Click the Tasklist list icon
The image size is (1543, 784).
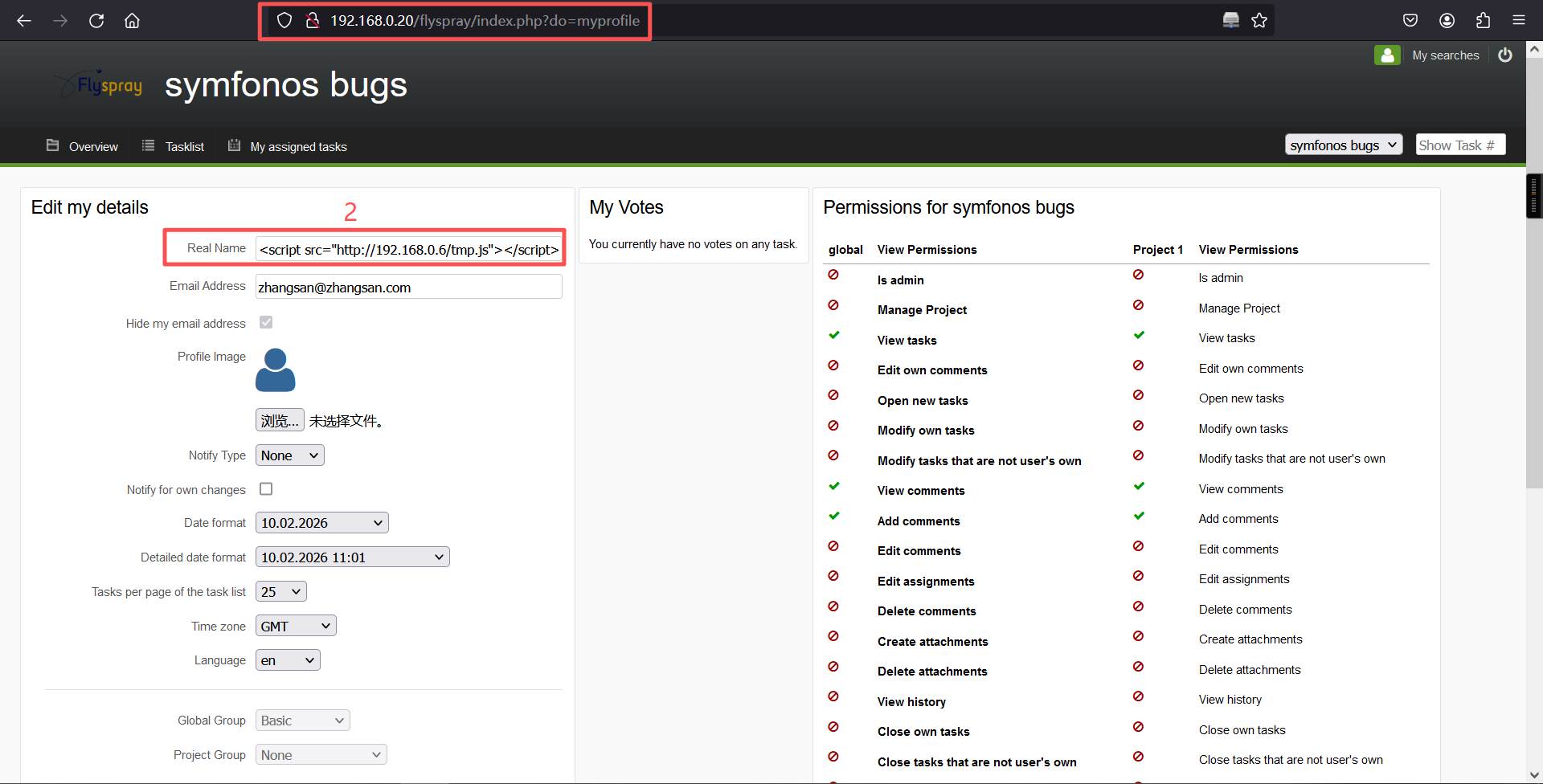pyautogui.click(x=148, y=145)
